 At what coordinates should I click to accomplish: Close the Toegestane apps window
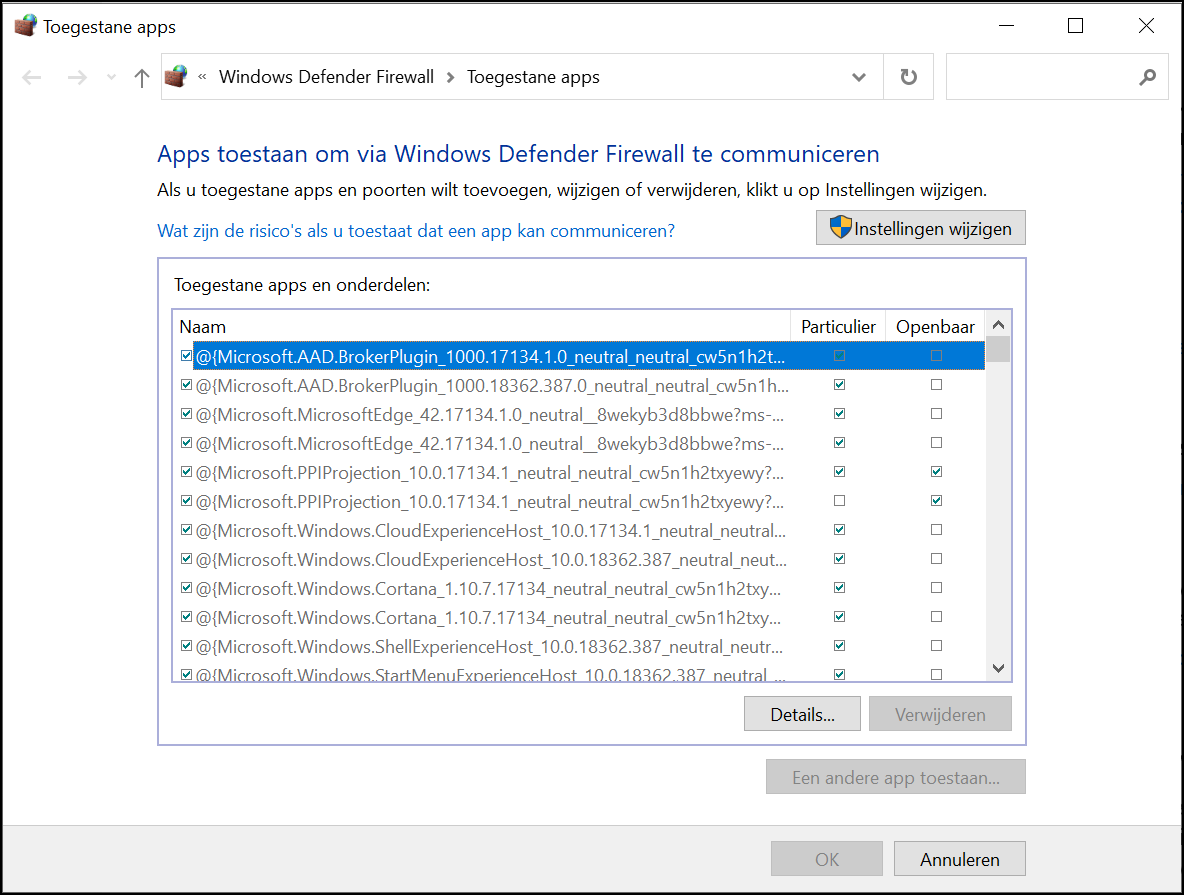1145,26
